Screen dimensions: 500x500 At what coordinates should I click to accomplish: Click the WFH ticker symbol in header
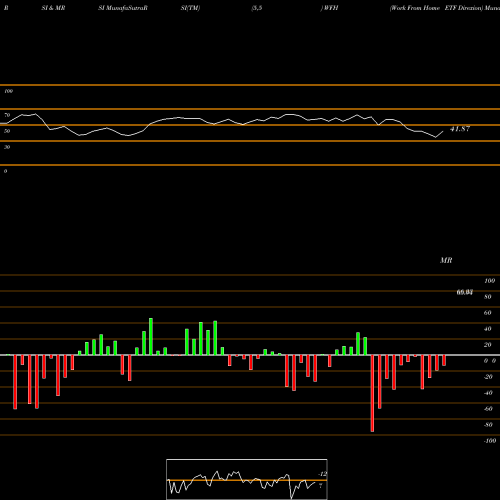pyautogui.click(x=331, y=8)
